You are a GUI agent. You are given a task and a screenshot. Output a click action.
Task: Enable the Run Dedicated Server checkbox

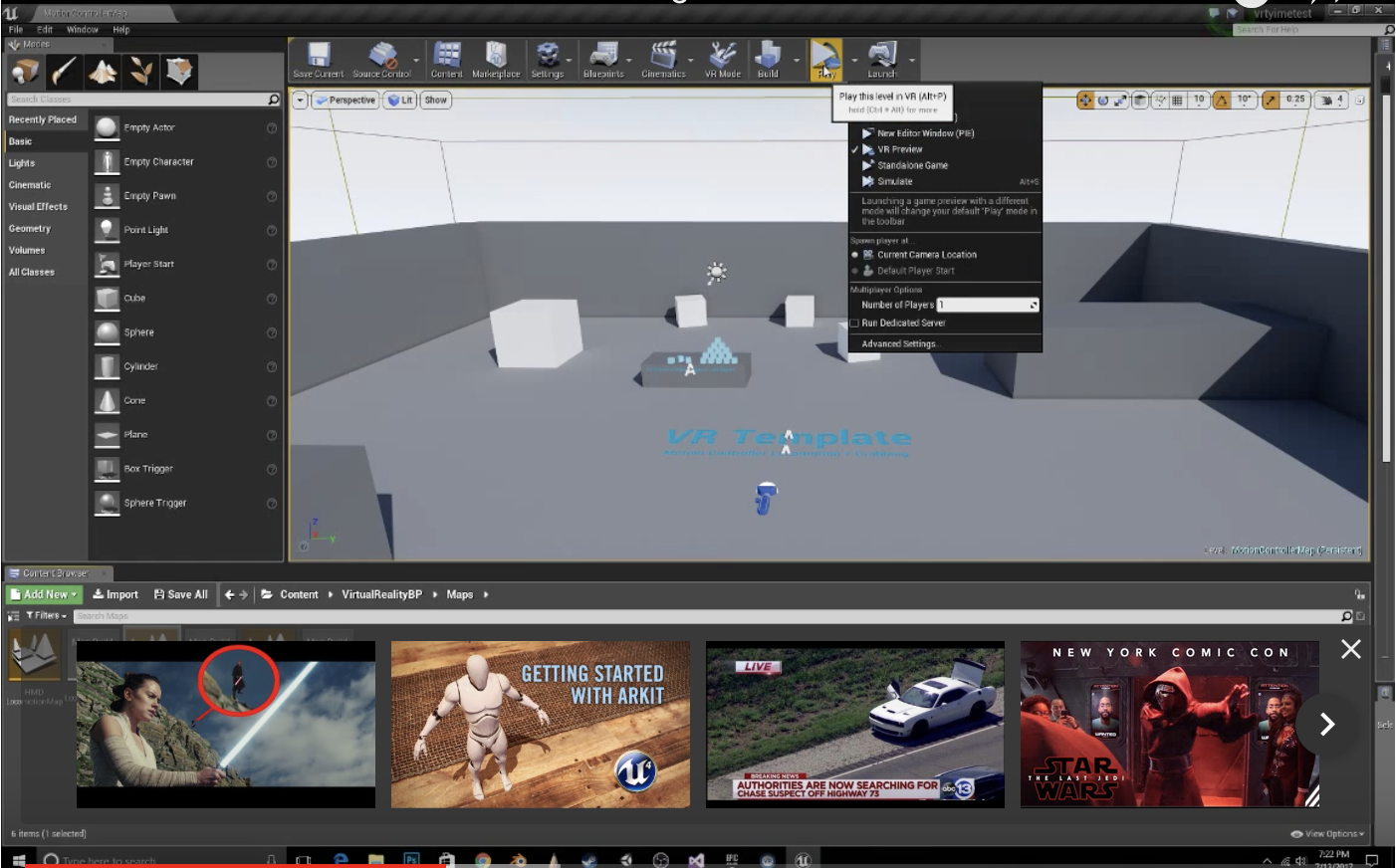tap(854, 323)
